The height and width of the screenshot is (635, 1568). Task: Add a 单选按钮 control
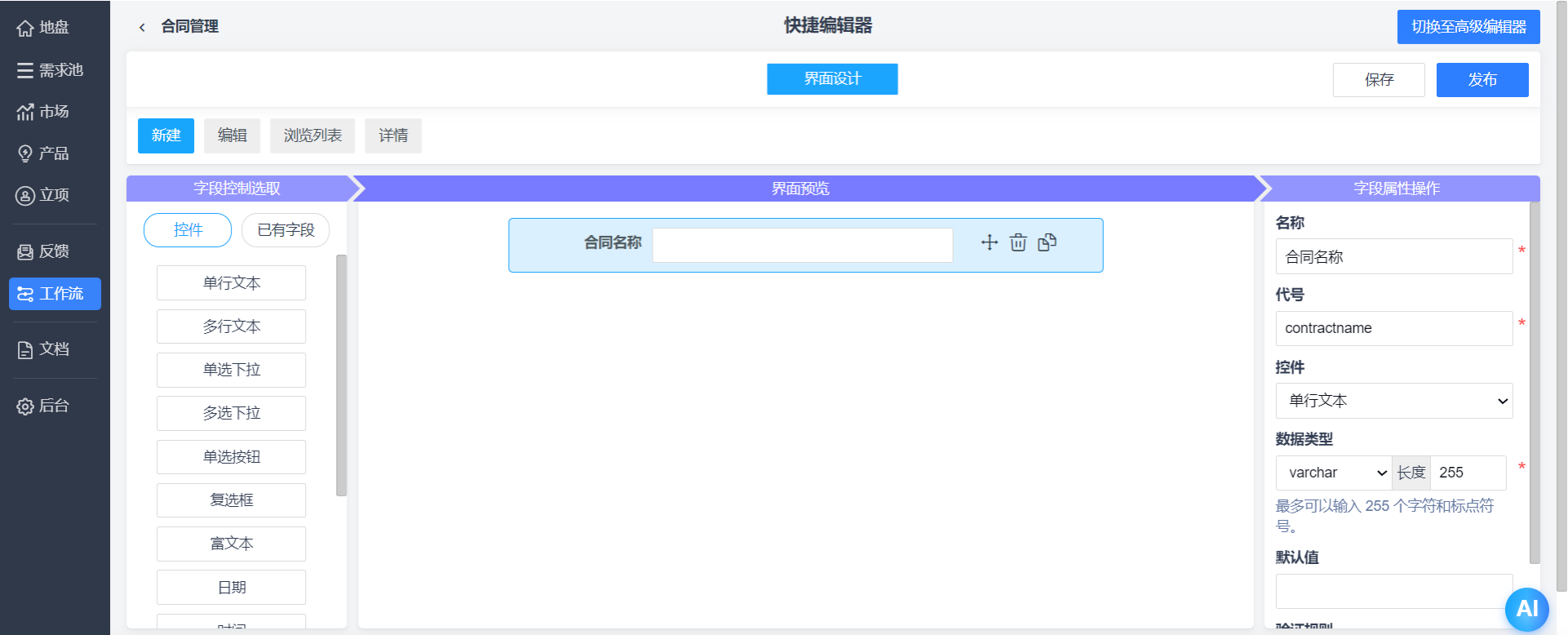tap(232, 457)
